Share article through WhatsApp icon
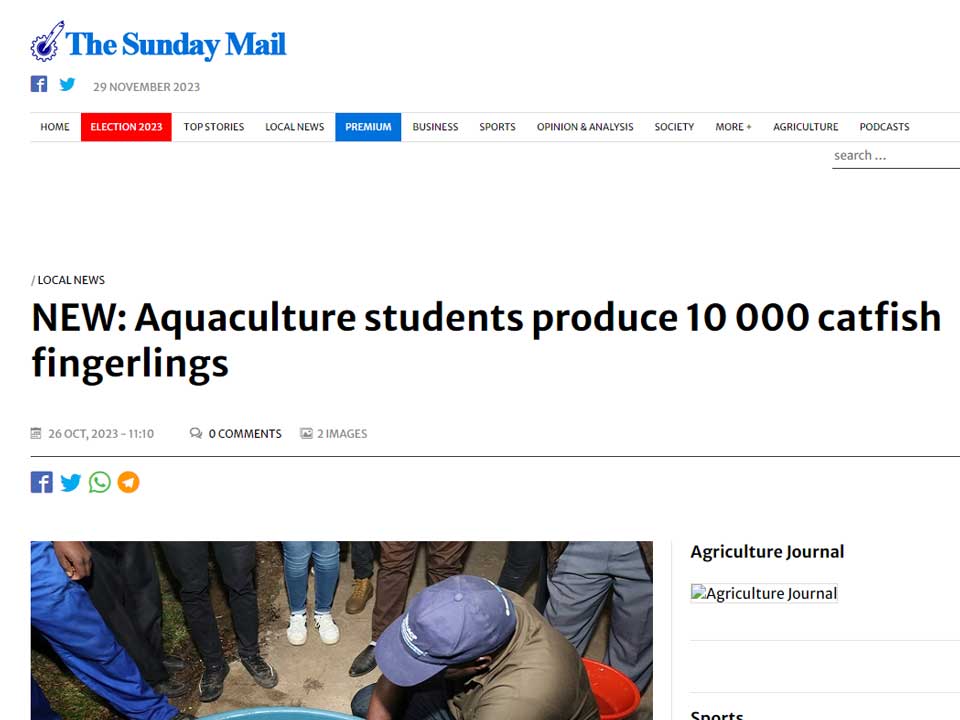 pos(100,483)
